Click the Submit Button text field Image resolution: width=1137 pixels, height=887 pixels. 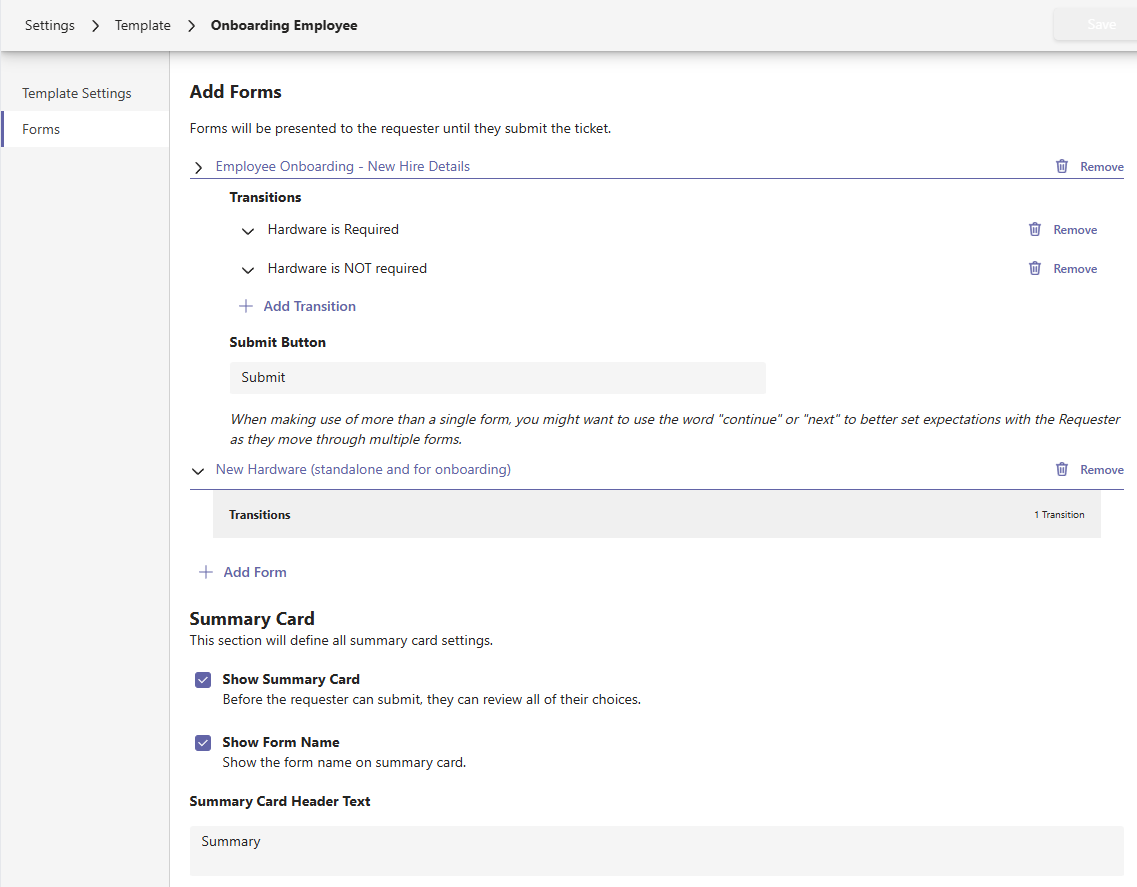497,378
